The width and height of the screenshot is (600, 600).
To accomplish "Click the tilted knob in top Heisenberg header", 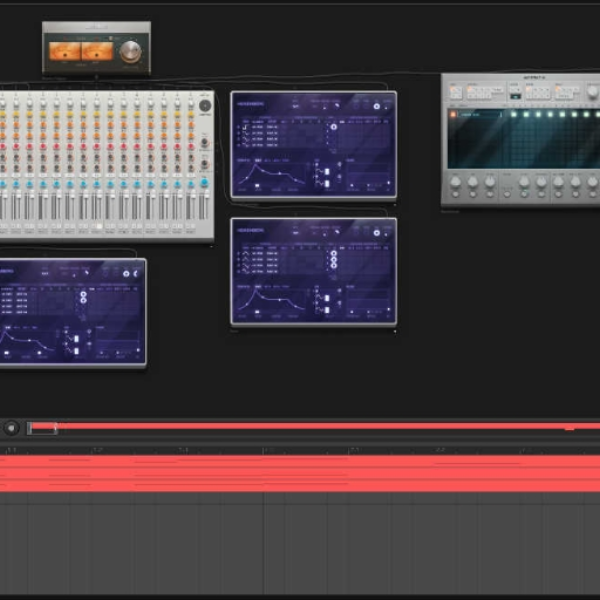I will (337, 105).
